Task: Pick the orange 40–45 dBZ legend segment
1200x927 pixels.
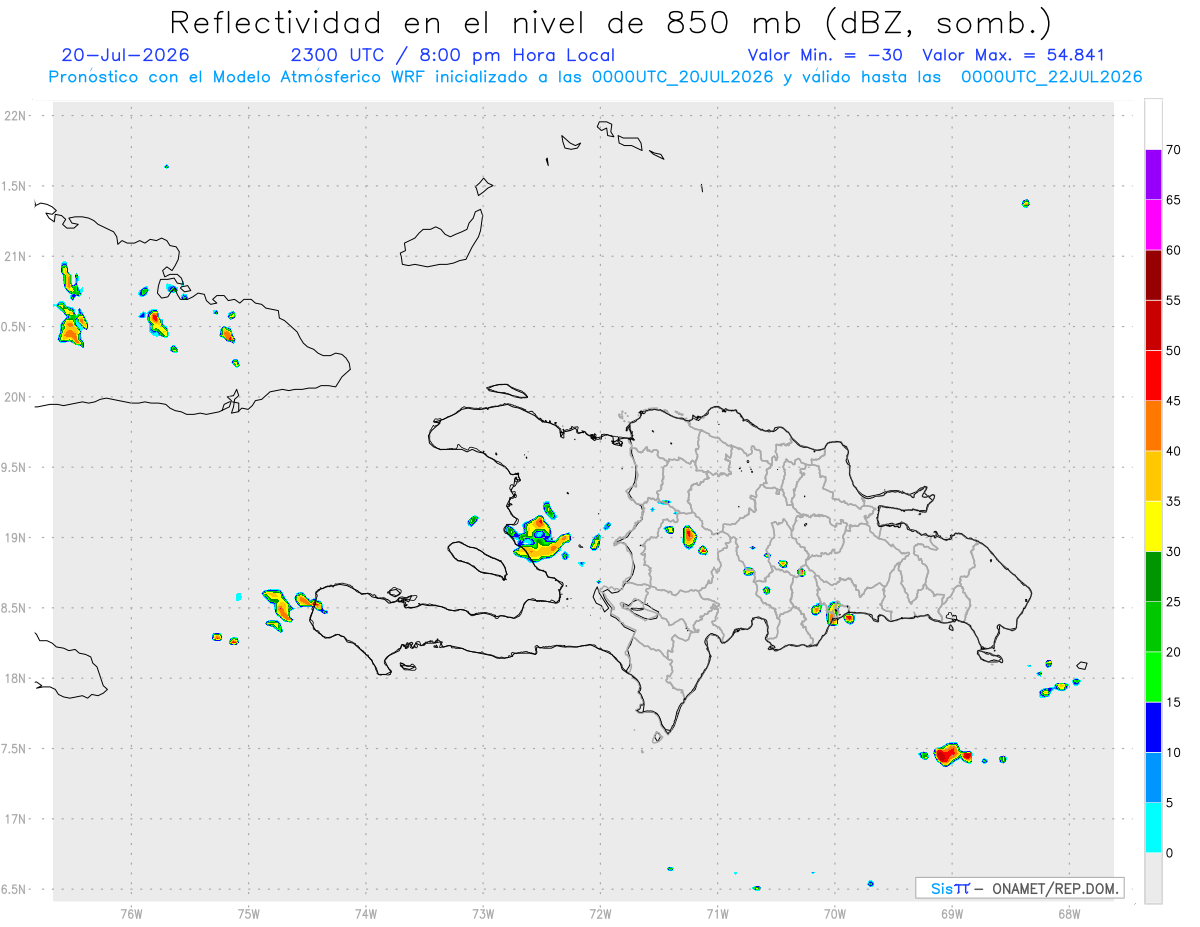Action: click(x=1153, y=426)
